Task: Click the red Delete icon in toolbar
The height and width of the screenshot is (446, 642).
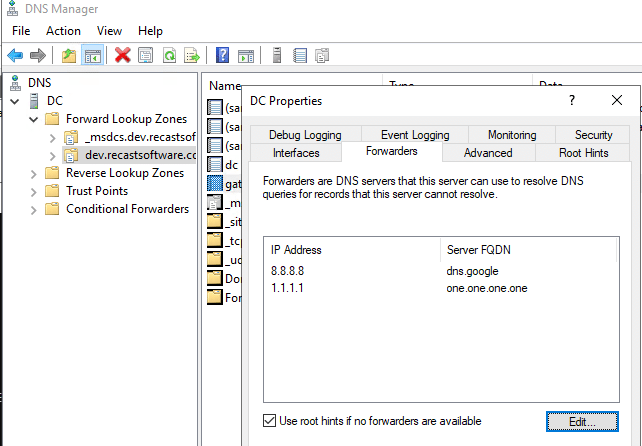Action: tap(123, 55)
